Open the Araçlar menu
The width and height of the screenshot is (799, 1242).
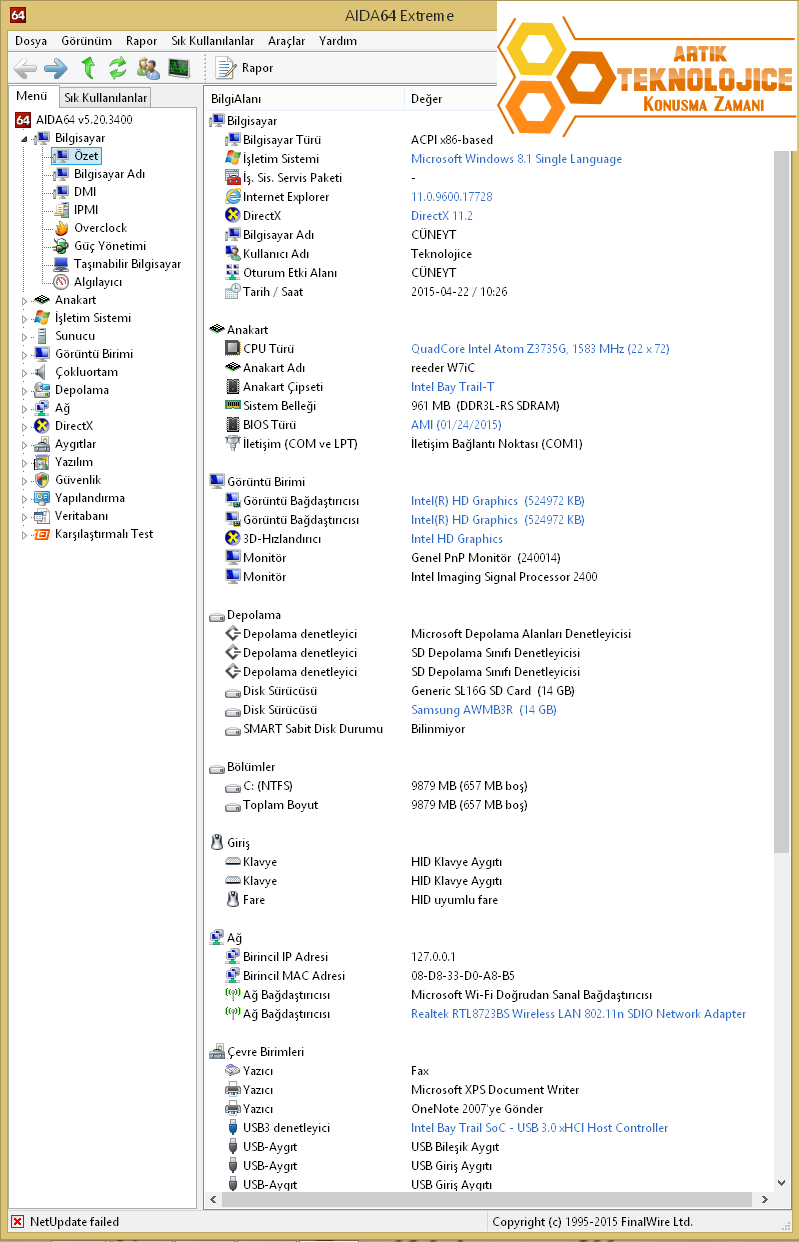click(287, 41)
